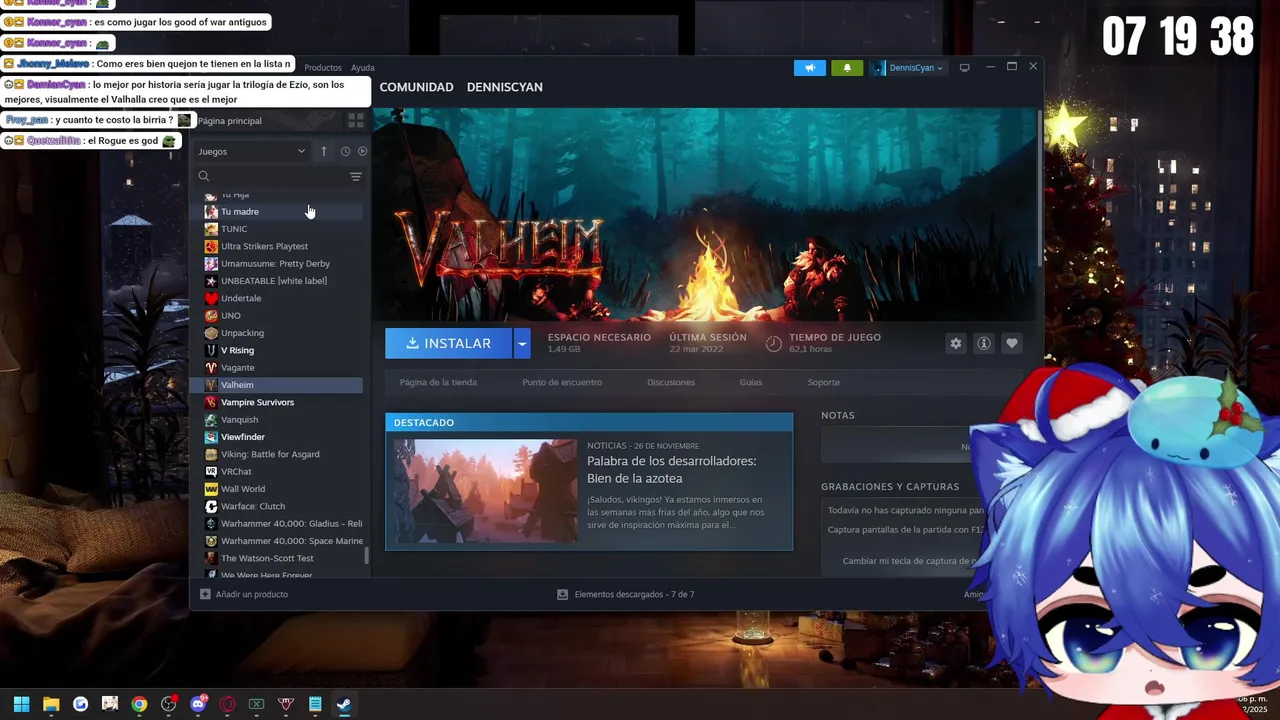Go to Página principal of library
Screen dimensions: 1280x720
[x=229, y=121]
